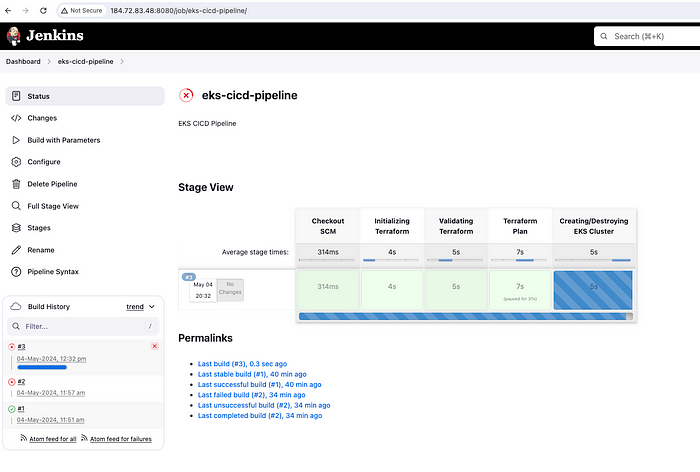
Task: Open build #1 link in history
Action: pyautogui.click(x=21, y=409)
